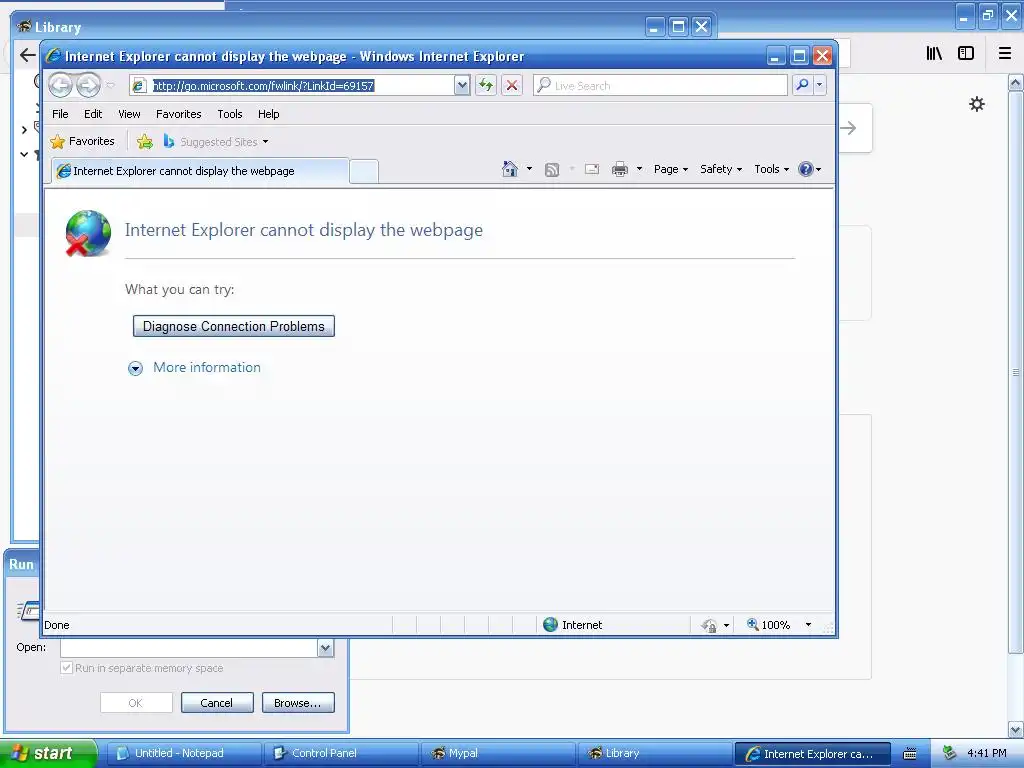This screenshot has width=1024, height=768.
Task: Click the Mypal library bookshelf icon
Action: [934, 54]
